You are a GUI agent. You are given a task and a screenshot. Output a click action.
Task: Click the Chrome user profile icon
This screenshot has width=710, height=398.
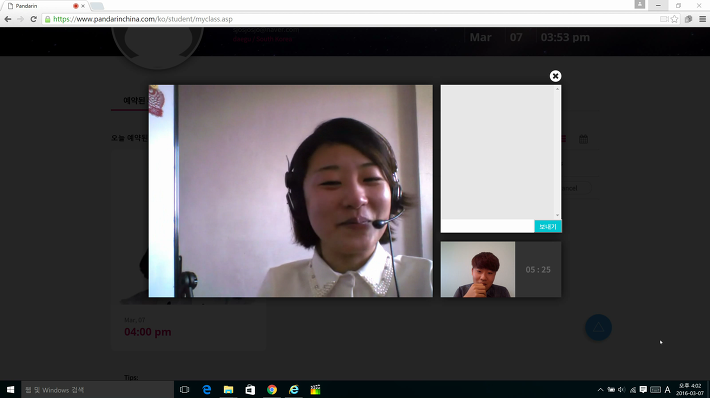[639, 4]
